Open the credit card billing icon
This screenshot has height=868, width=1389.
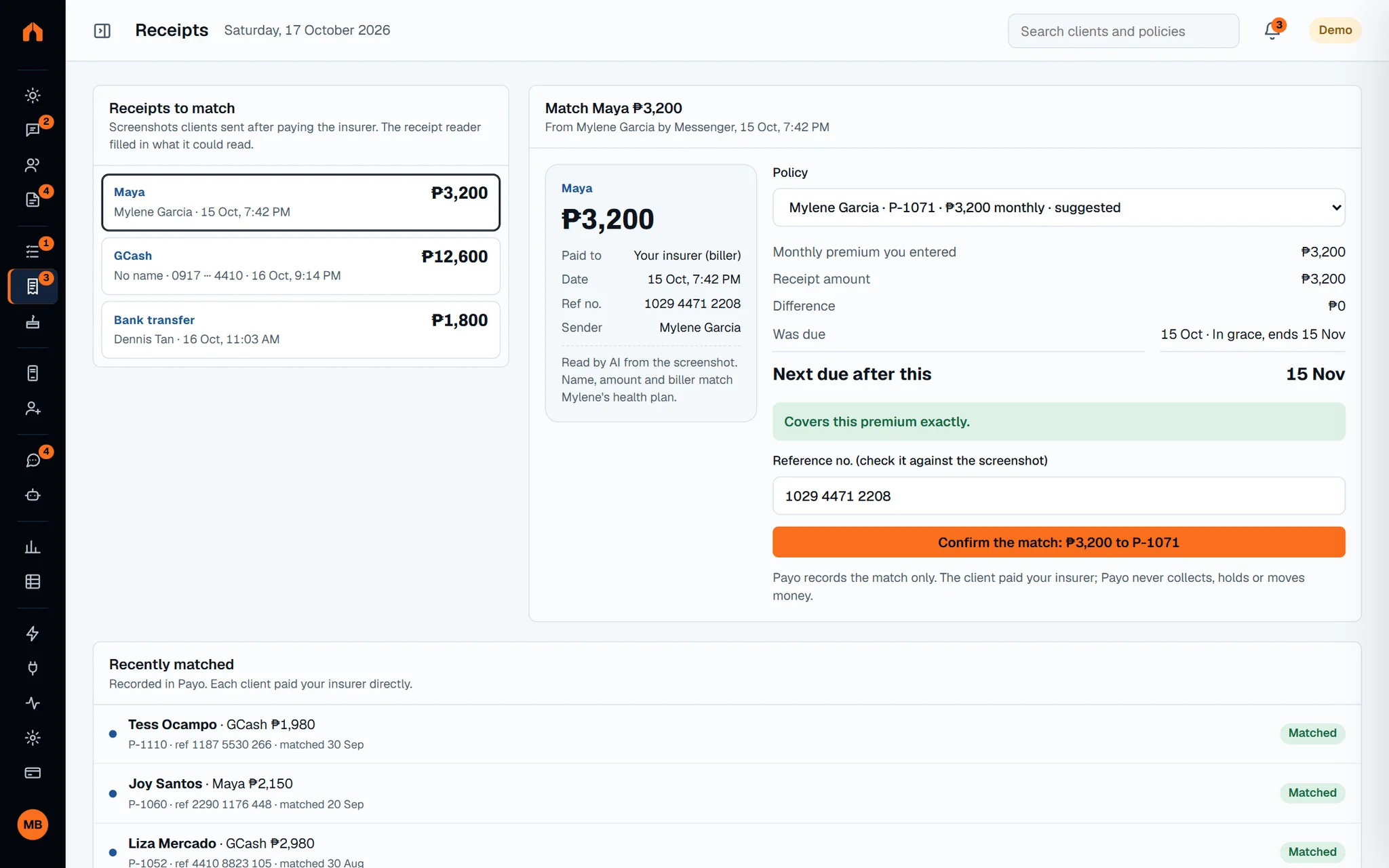point(33,772)
